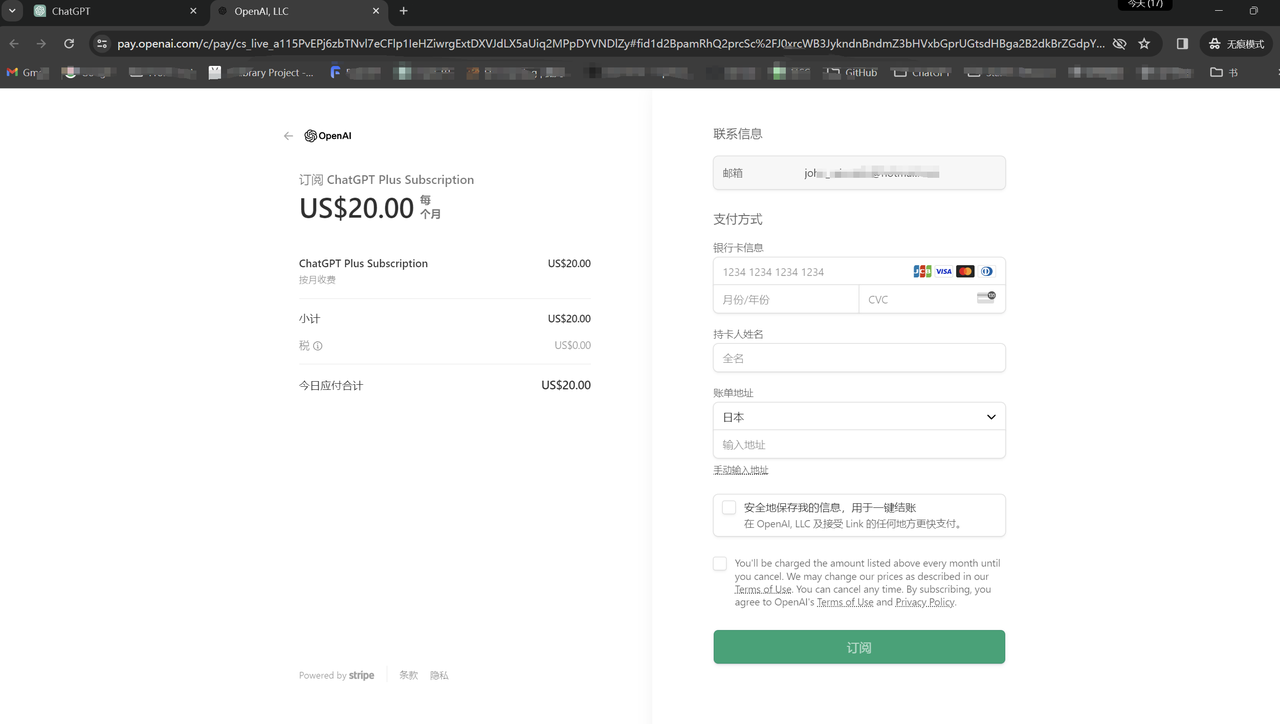Click the 联系信息 section heading
This screenshot has height=724, width=1280.
coord(738,134)
